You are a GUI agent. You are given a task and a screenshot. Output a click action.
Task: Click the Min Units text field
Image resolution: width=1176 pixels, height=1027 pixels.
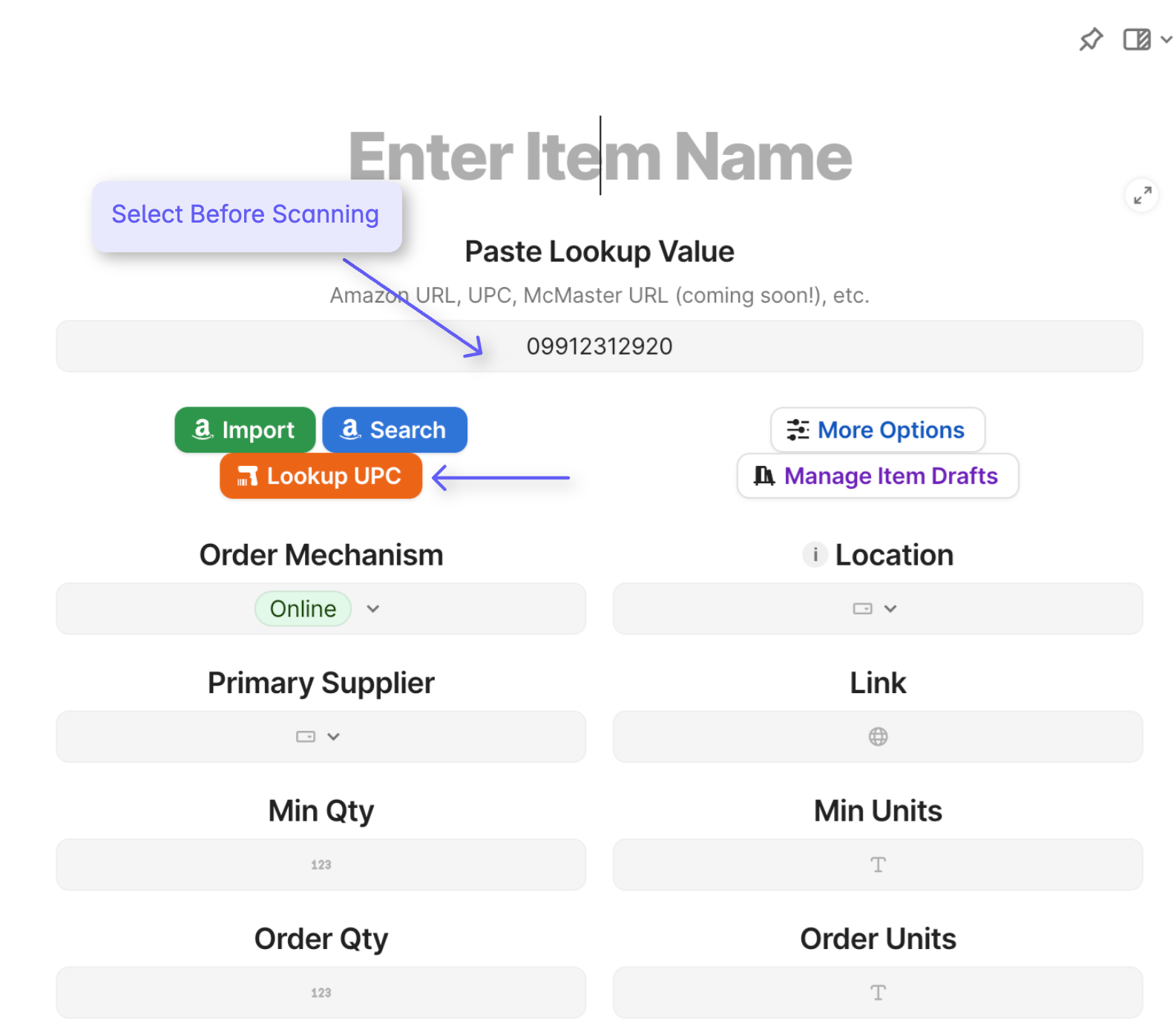coord(877,864)
